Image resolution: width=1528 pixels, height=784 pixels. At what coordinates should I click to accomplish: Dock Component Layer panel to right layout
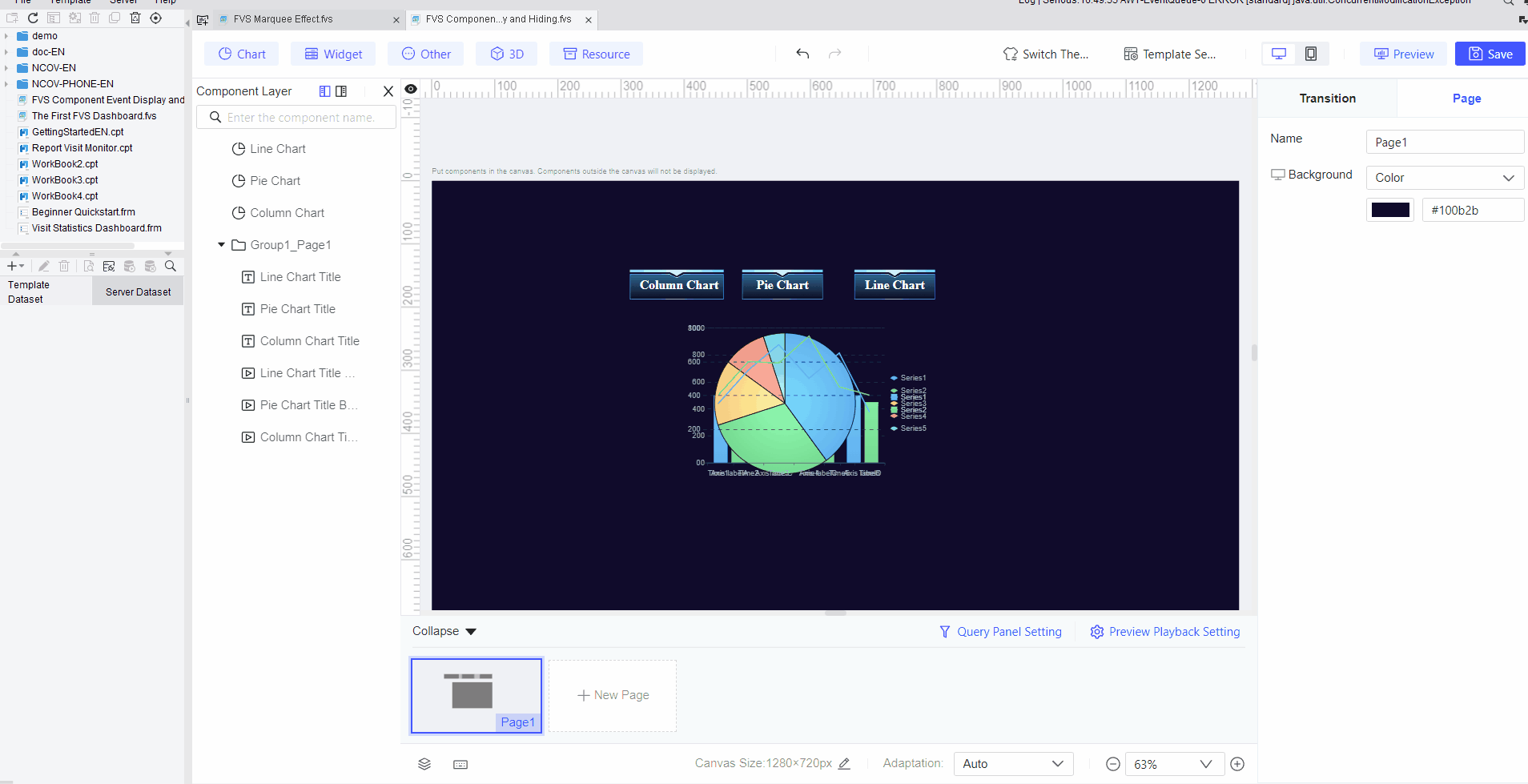[x=341, y=91]
